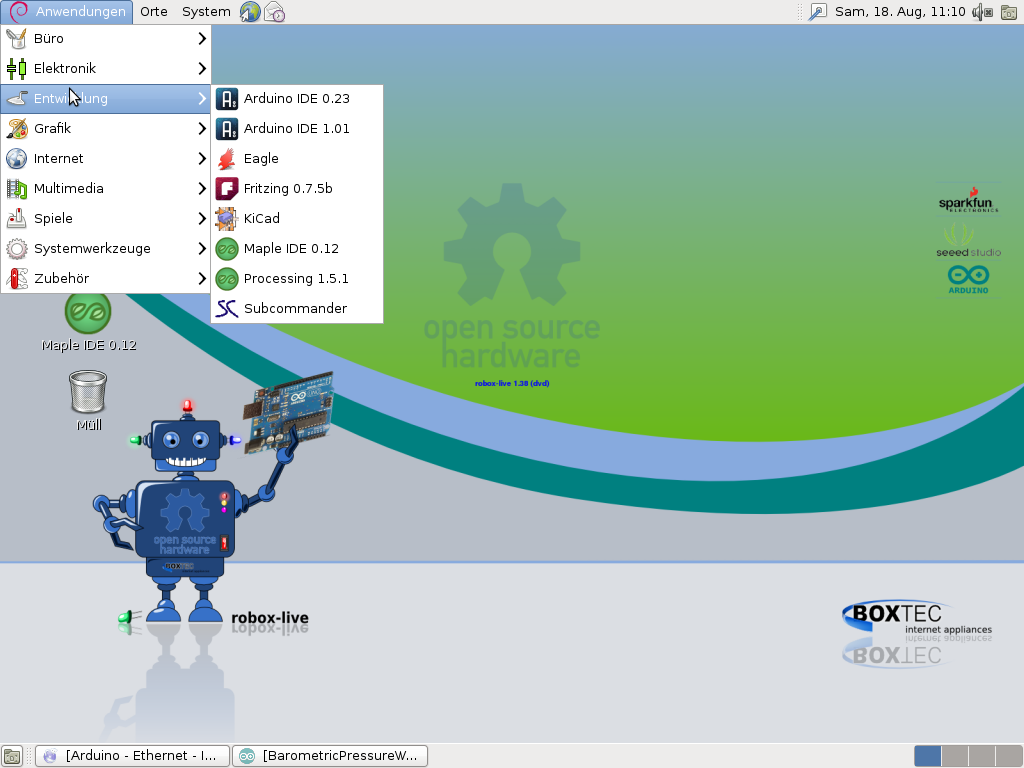Viewport: 1024px width, 768px height.
Task: Click the top-right panel window icon
Action: 1009,12
